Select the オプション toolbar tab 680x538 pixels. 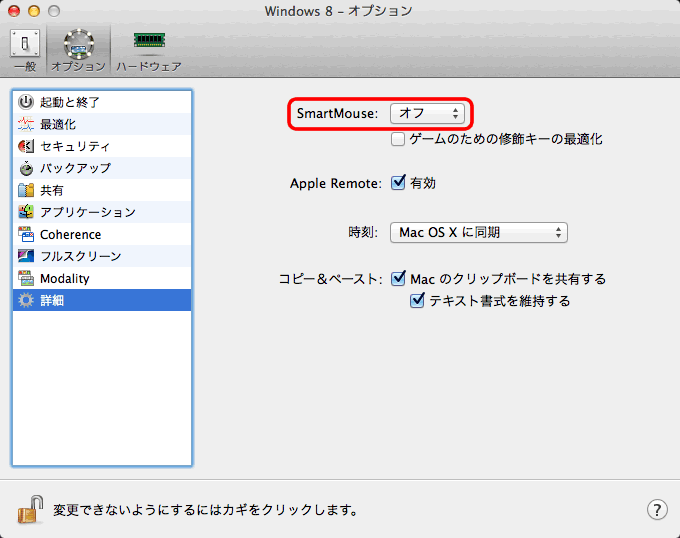tap(78, 50)
